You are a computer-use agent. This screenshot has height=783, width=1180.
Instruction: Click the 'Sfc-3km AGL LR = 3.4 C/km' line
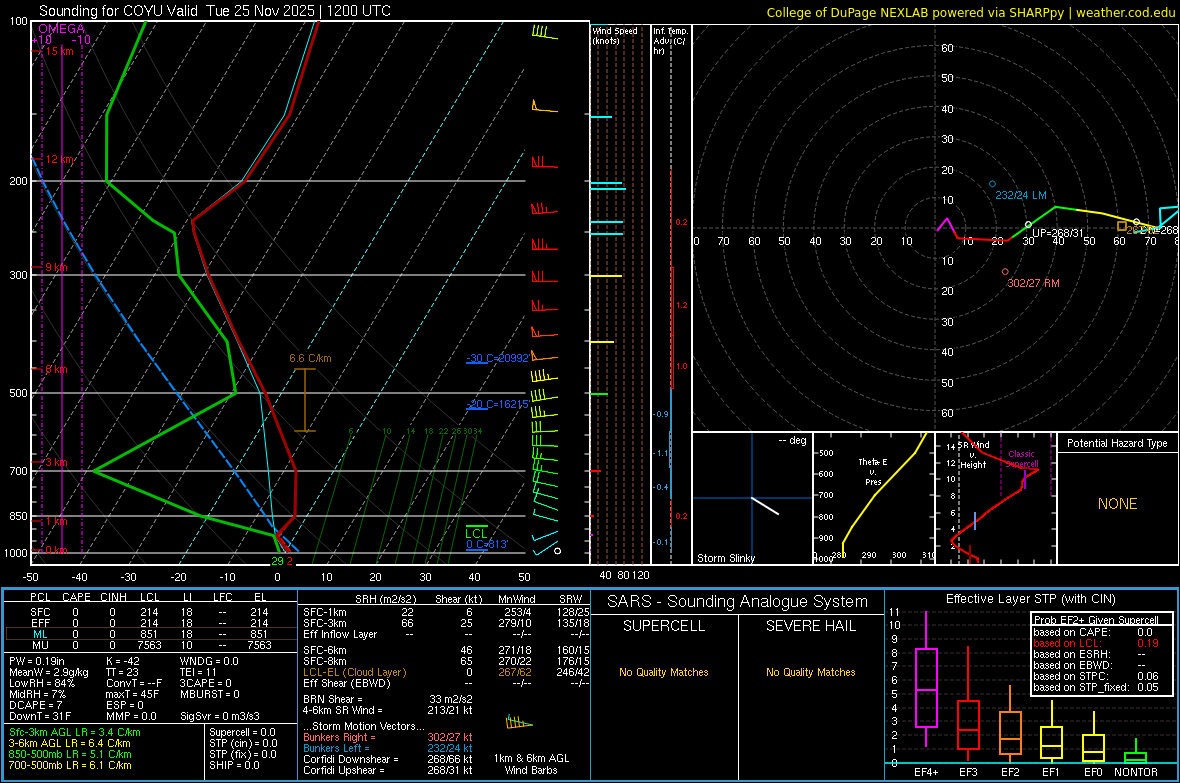click(x=75, y=732)
